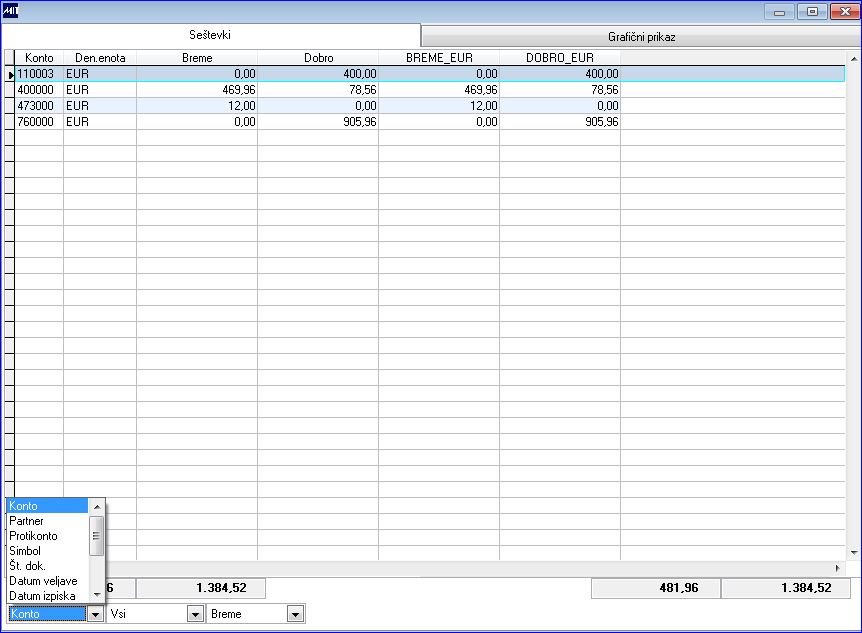Image resolution: width=862 pixels, height=633 pixels.
Task: Click the BREME_EUR column header
Action: point(439,58)
